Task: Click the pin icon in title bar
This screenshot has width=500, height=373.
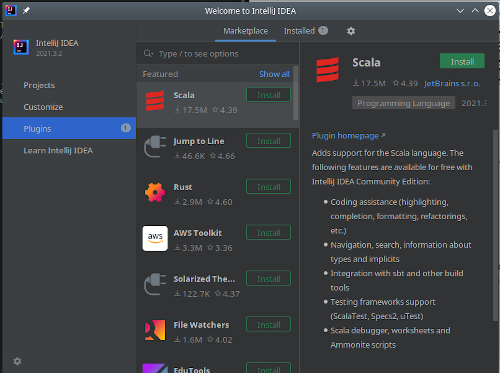Action: pos(26,11)
